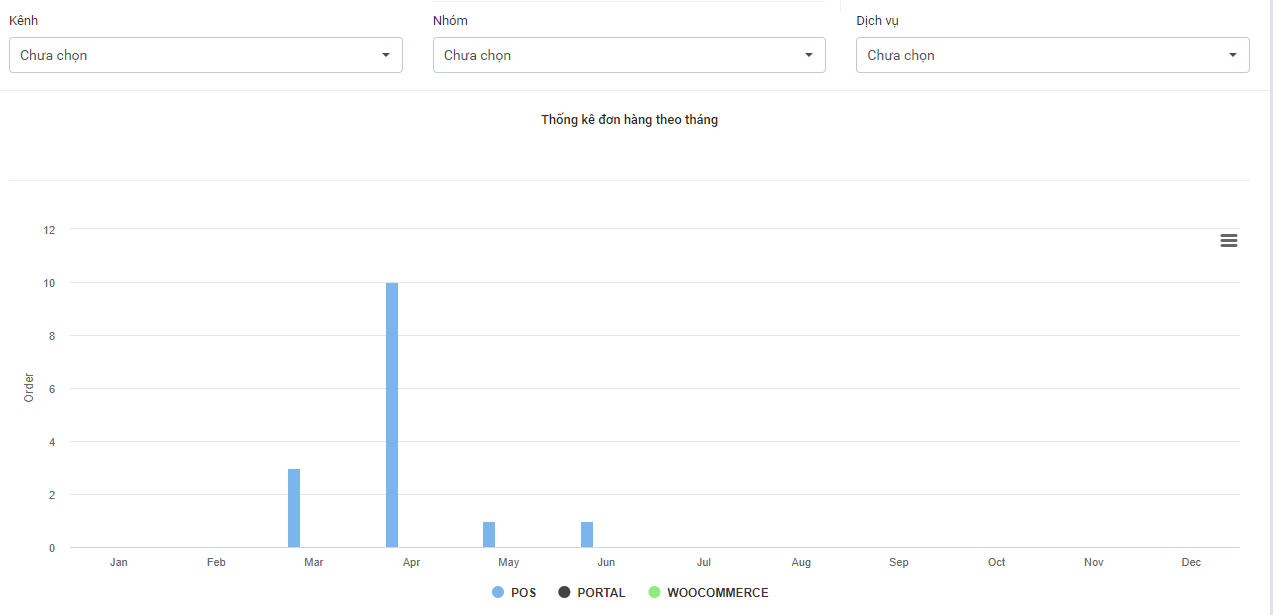The width and height of the screenshot is (1273, 615).
Task: Select the June bar in the chart
Action: (587, 535)
